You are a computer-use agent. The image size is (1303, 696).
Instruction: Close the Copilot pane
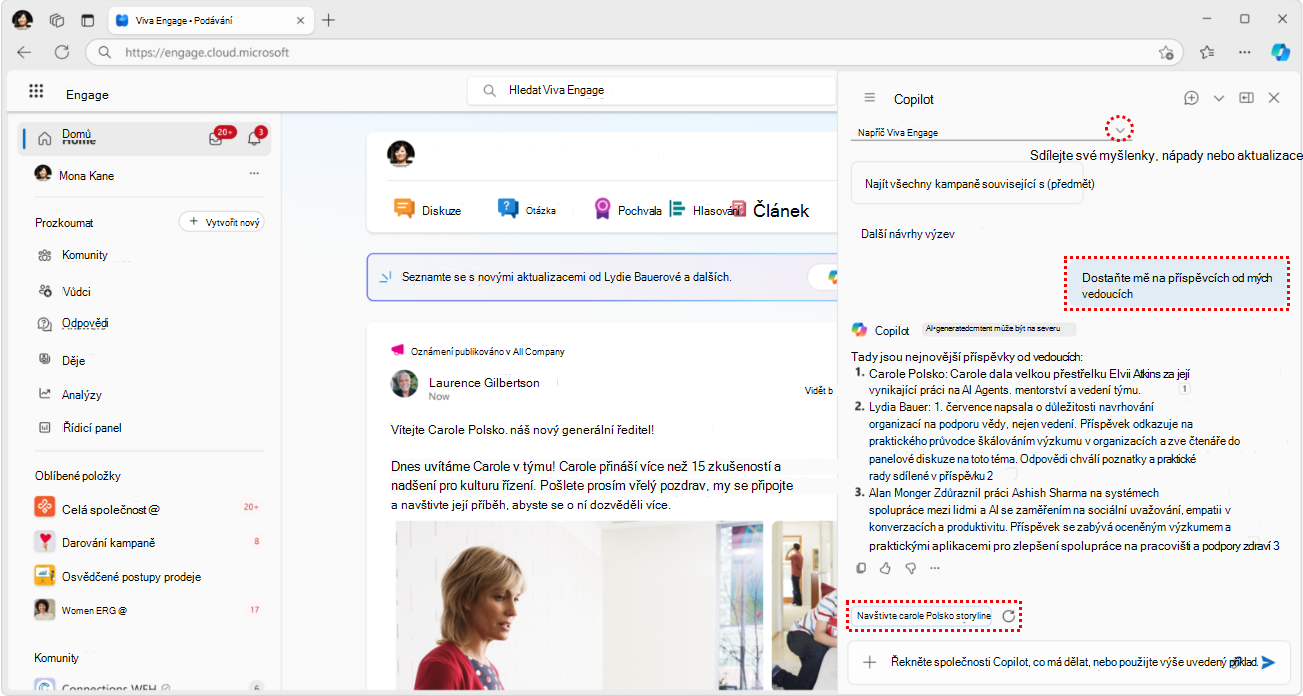[x=1274, y=98]
